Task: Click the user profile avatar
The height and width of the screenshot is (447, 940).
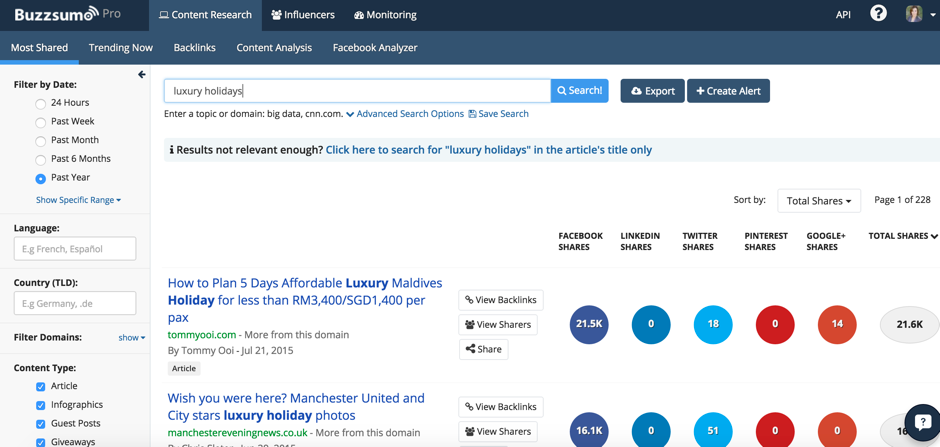Action: pos(914,14)
